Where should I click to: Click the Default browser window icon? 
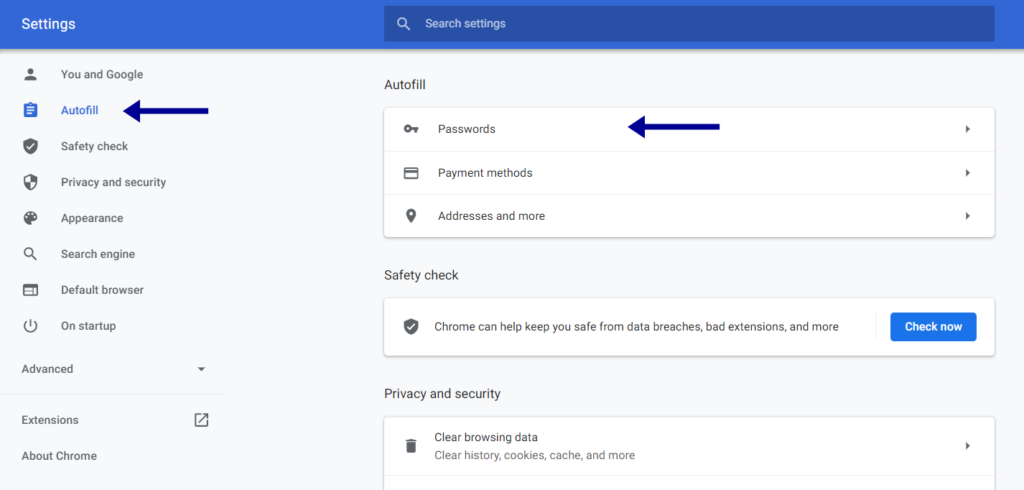coord(30,290)
